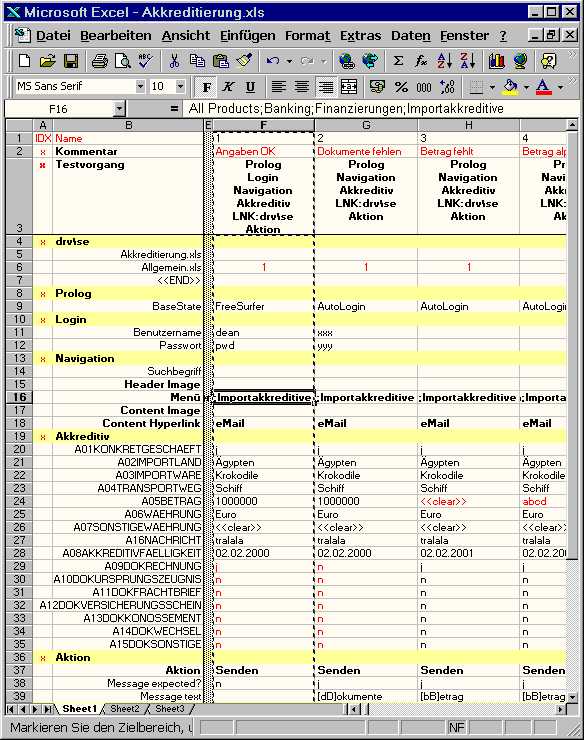Paste with the clipboard icon

click(x=220, y=61)
